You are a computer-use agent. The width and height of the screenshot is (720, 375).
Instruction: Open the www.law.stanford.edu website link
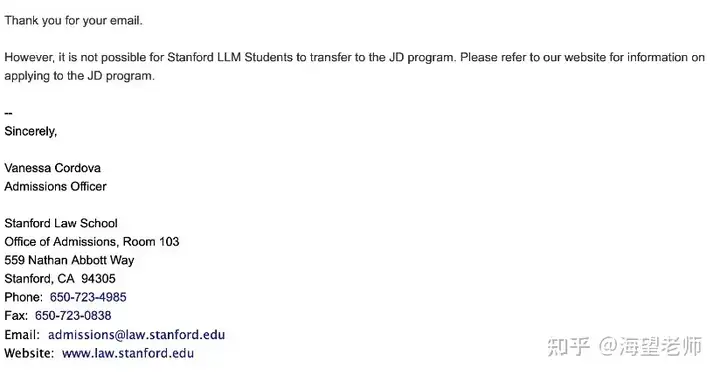[128, 353]
